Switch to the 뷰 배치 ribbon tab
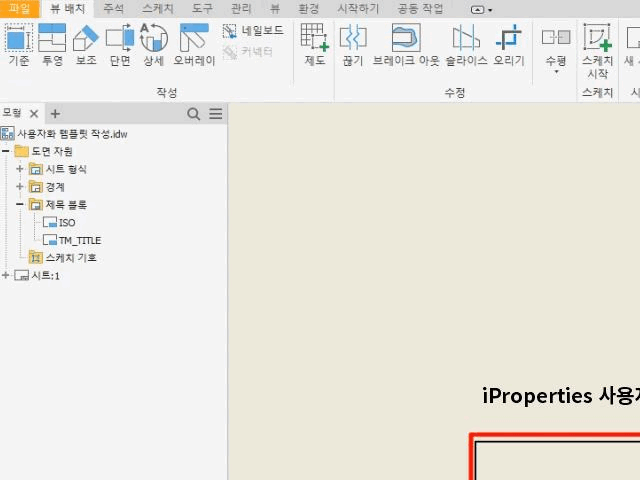Image resolution: width=640 pixels, height=480 pixels. click(67, 9)
